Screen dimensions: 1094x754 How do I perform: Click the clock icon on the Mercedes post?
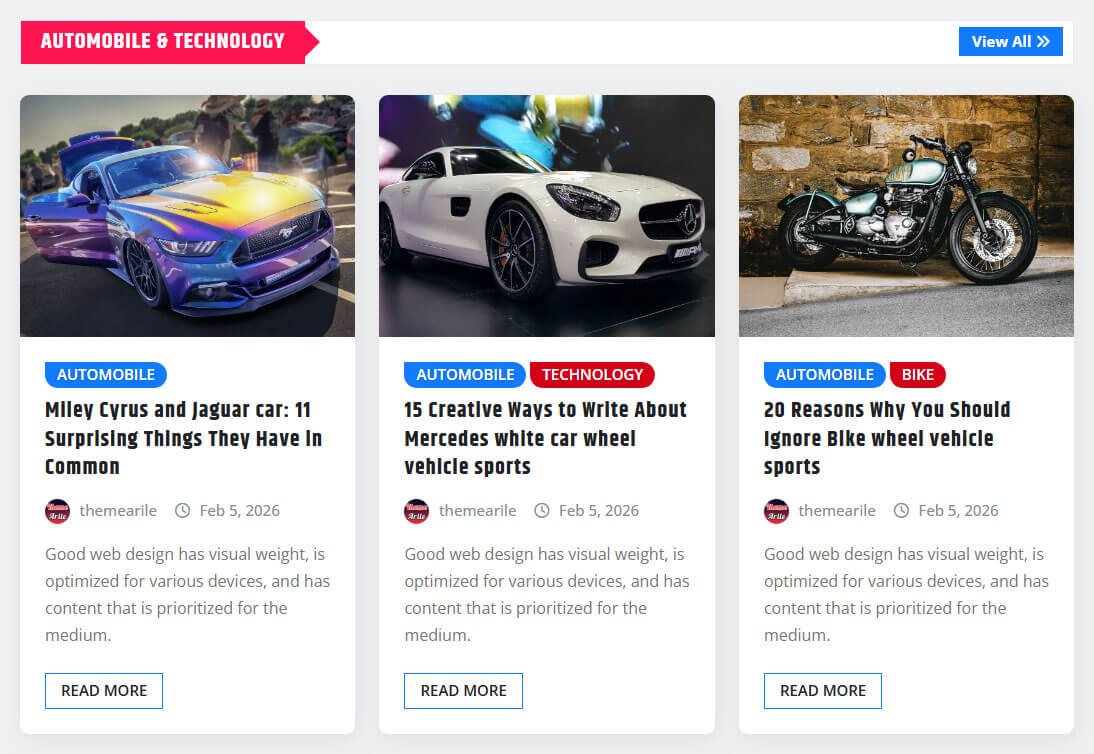(x=541, y=511)
